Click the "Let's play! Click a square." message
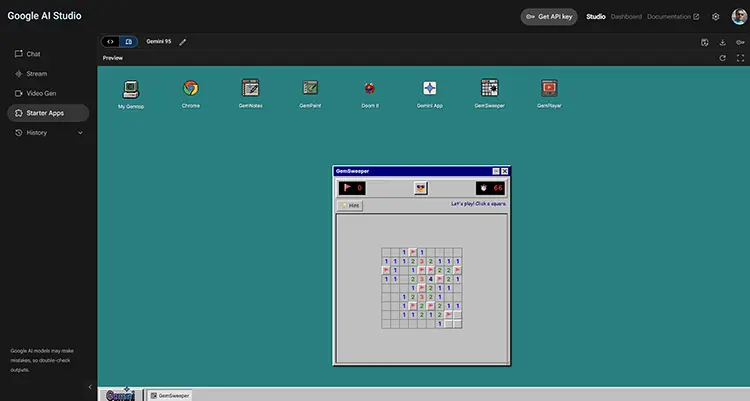Screen dimensions: 750x401 (x=478, y=204)
